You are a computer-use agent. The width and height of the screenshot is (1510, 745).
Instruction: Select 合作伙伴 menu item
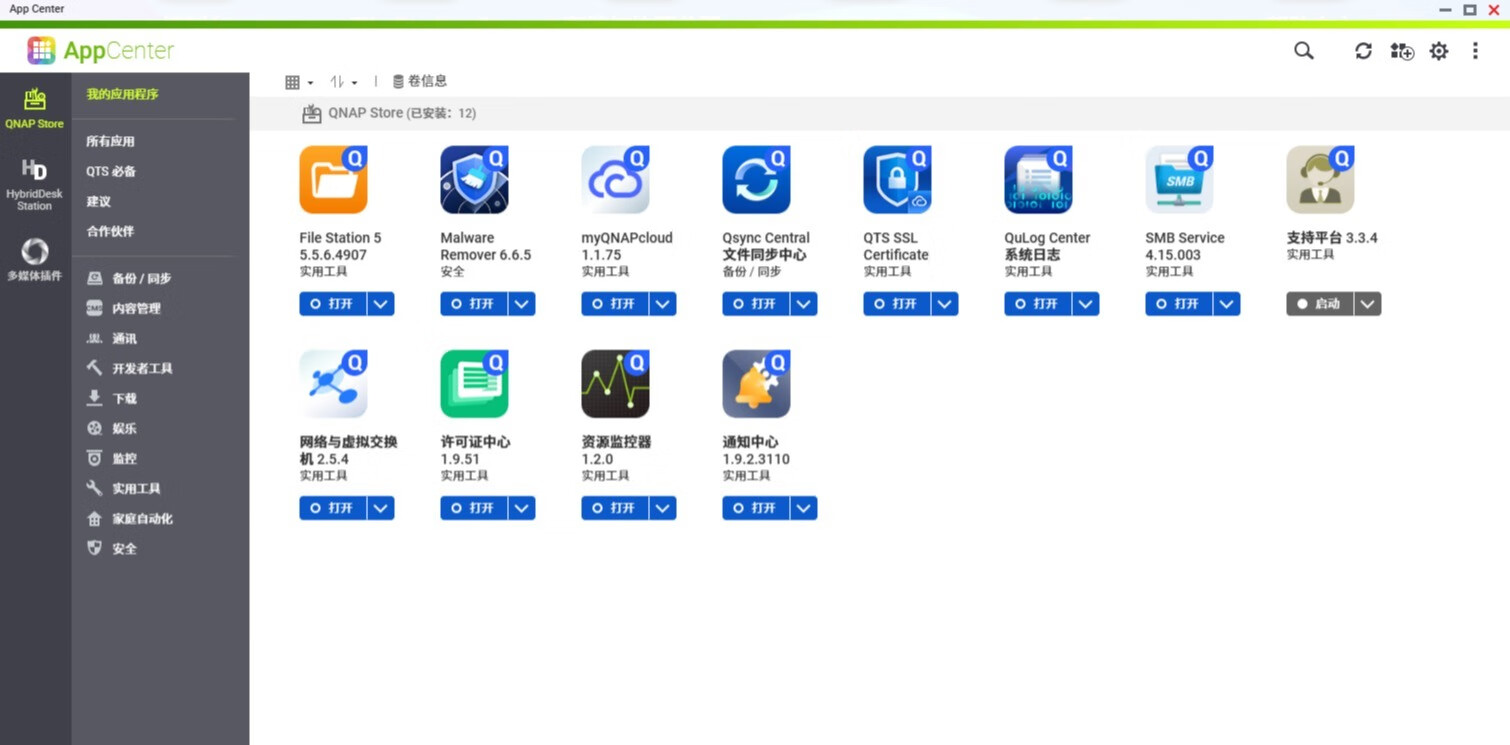click(110, 231)
